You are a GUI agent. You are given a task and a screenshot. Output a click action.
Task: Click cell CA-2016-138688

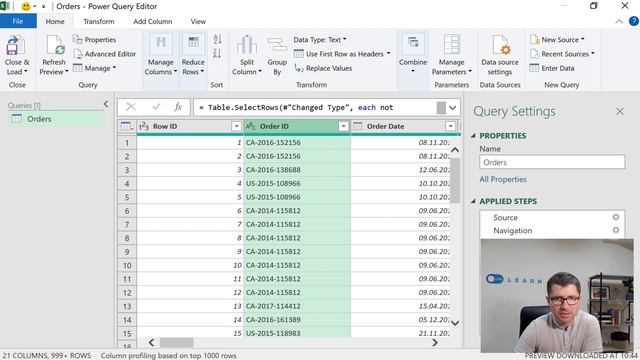click(297, 170)
